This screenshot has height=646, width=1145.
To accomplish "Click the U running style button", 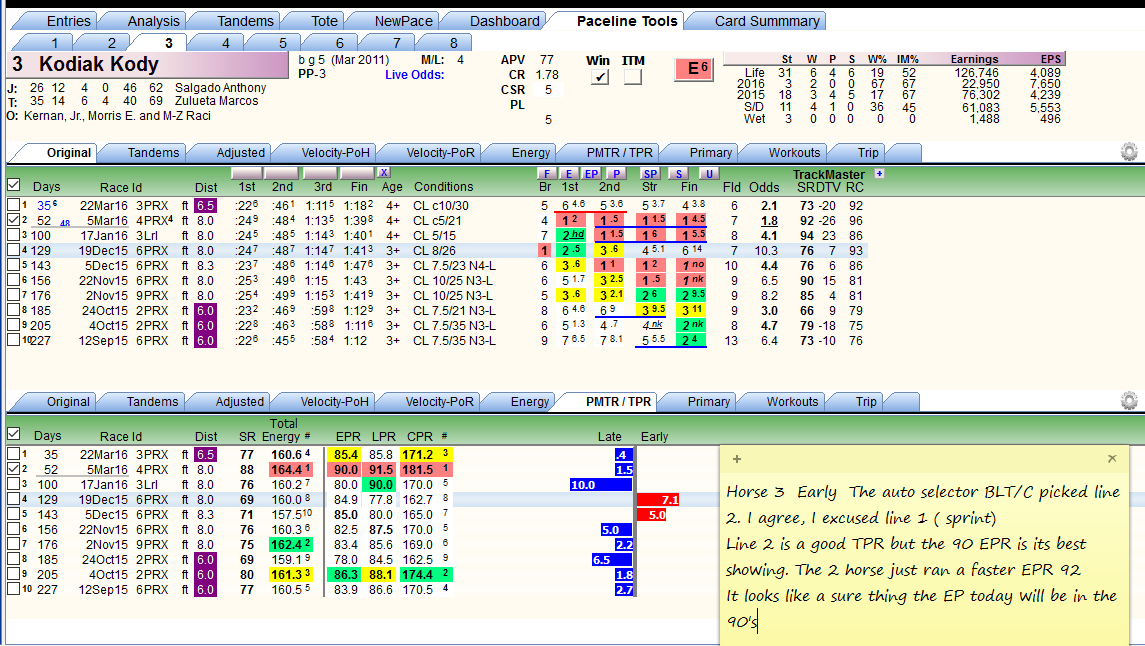I will point(708,174).
